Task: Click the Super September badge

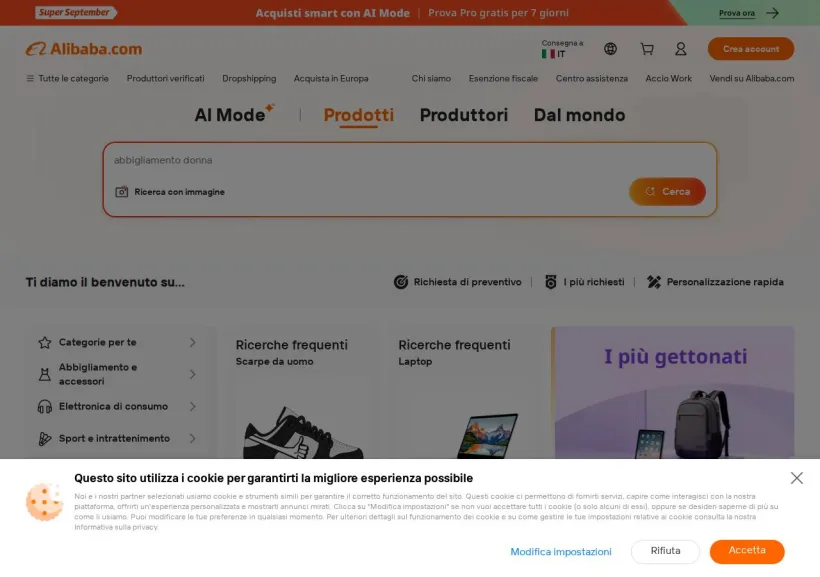Action: tap(76, 12)
